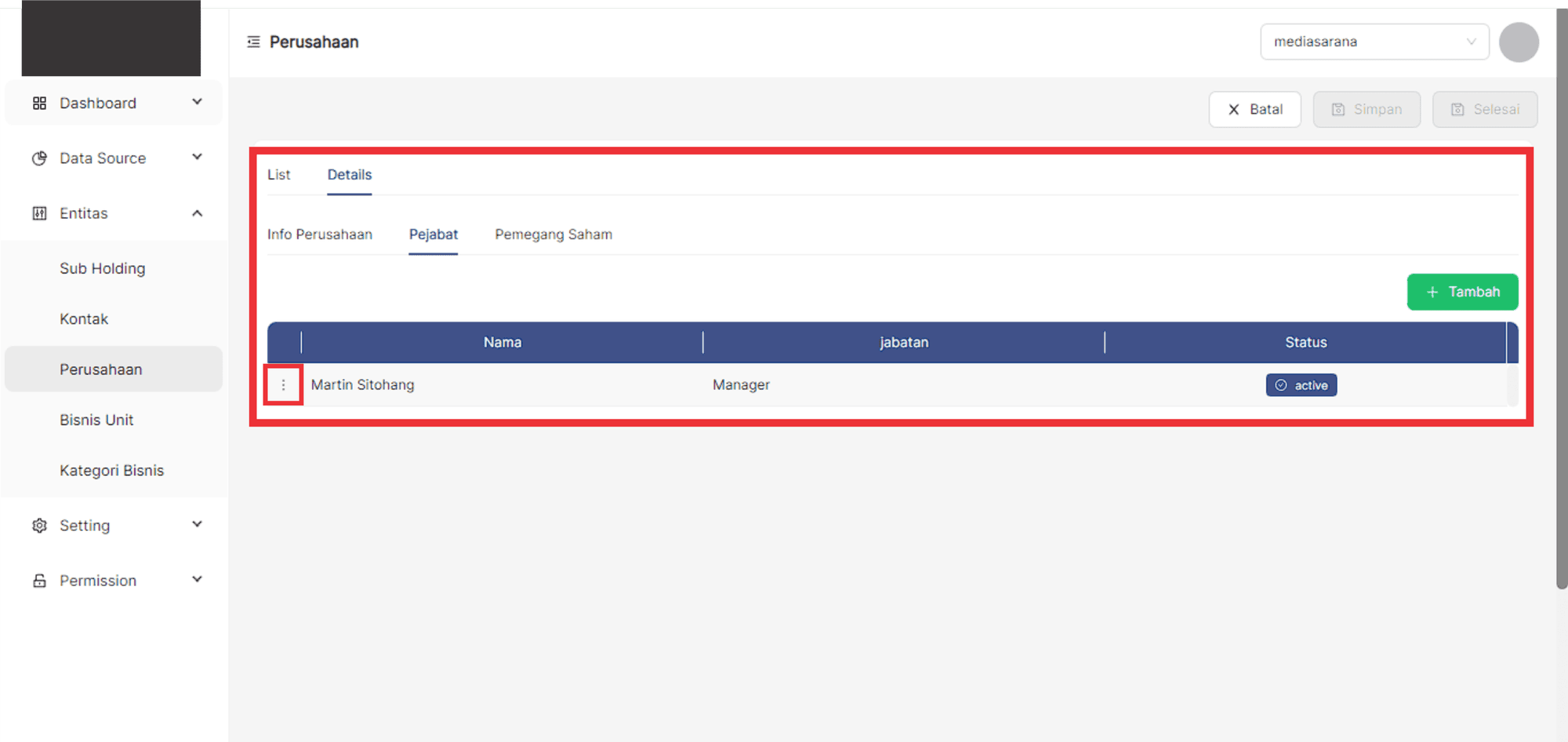Click the Permission lock icon
Screen dimensions: 1568x742
click(x=39, y=580)
